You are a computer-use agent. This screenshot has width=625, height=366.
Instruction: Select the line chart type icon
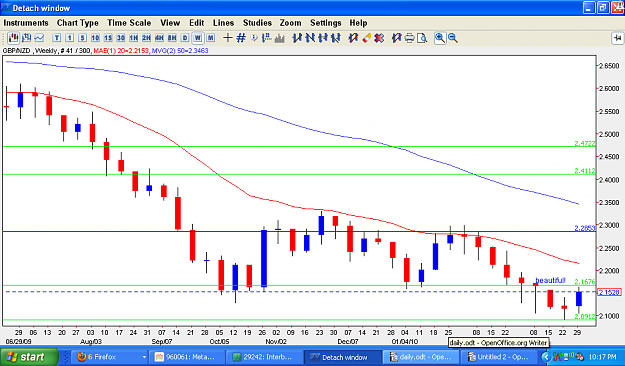pyautogui.click(x=39, y=38)
